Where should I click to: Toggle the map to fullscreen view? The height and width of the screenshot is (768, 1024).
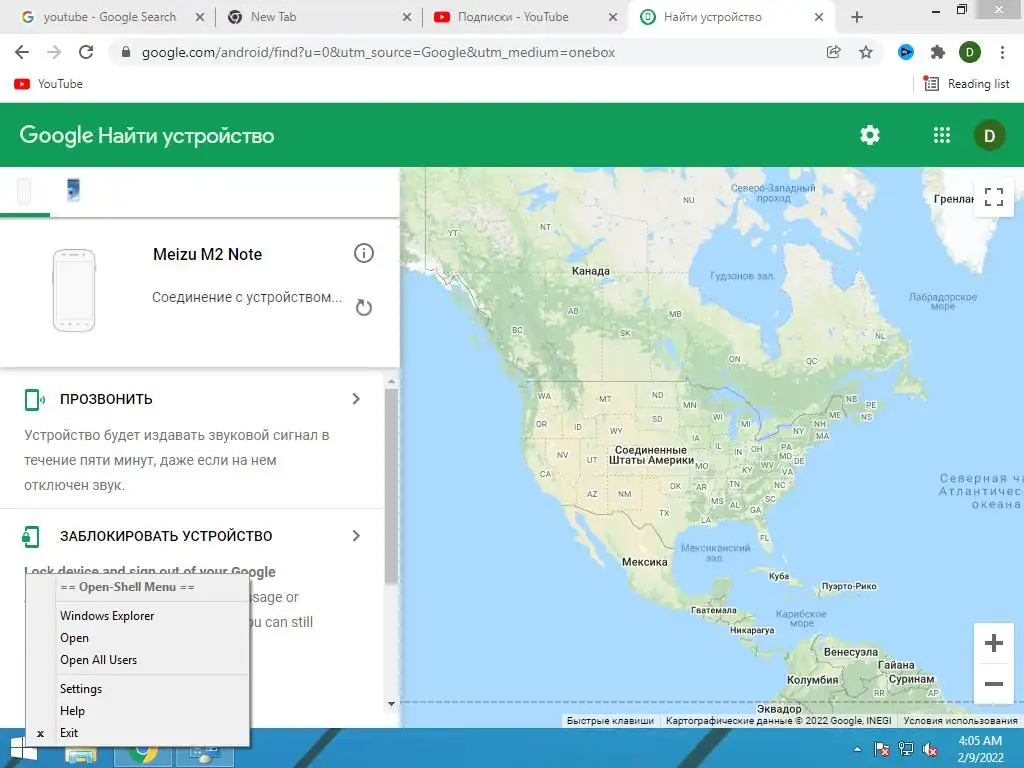(993, 197)
